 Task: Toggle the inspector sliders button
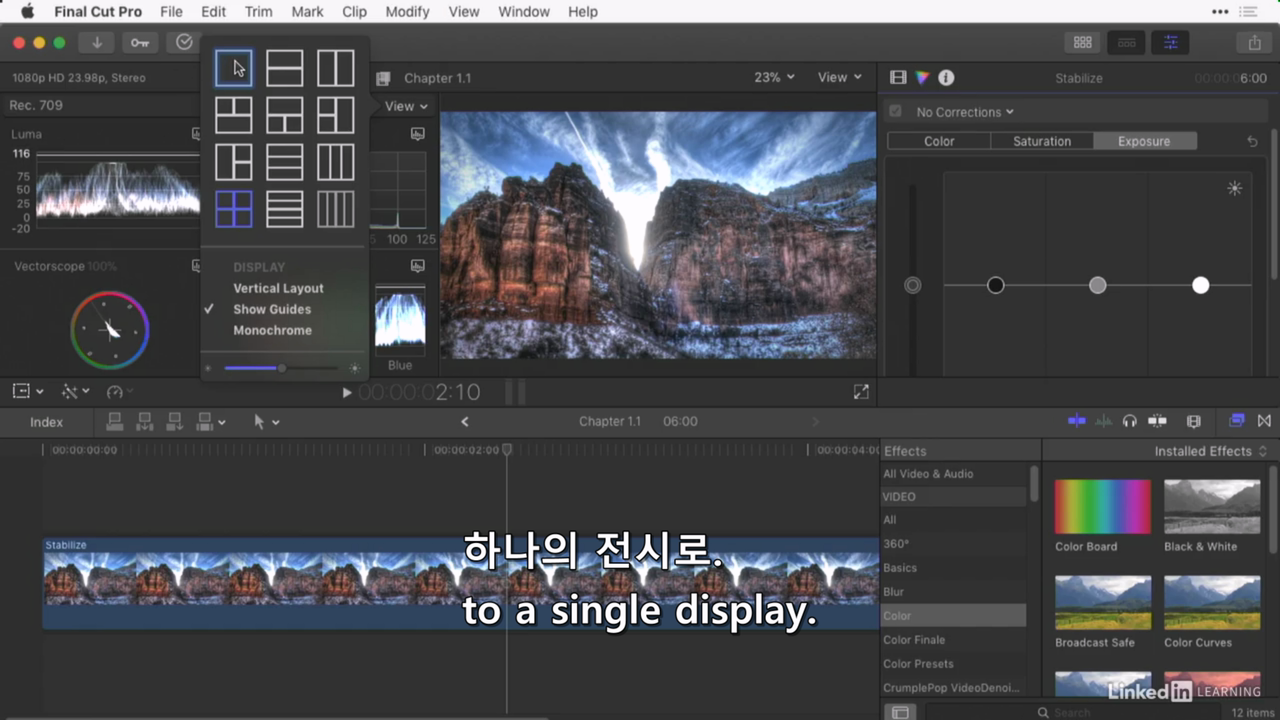(x=1170, y=42)
